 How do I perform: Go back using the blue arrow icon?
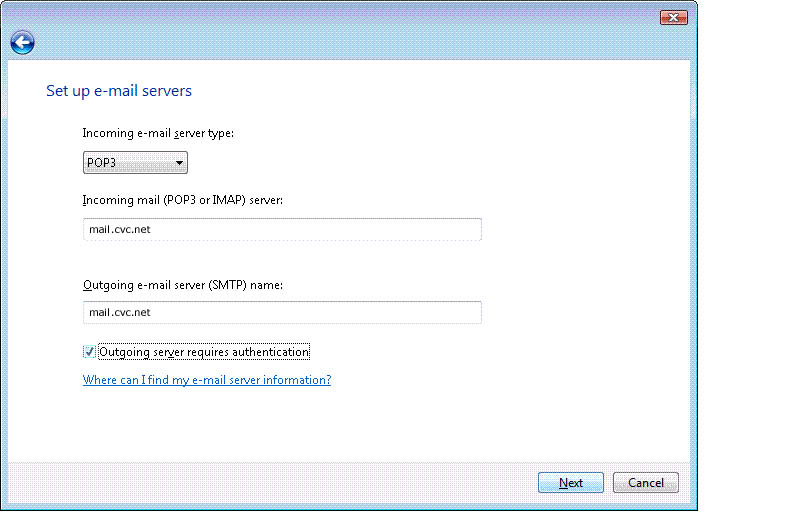click(x=22, y=42)
